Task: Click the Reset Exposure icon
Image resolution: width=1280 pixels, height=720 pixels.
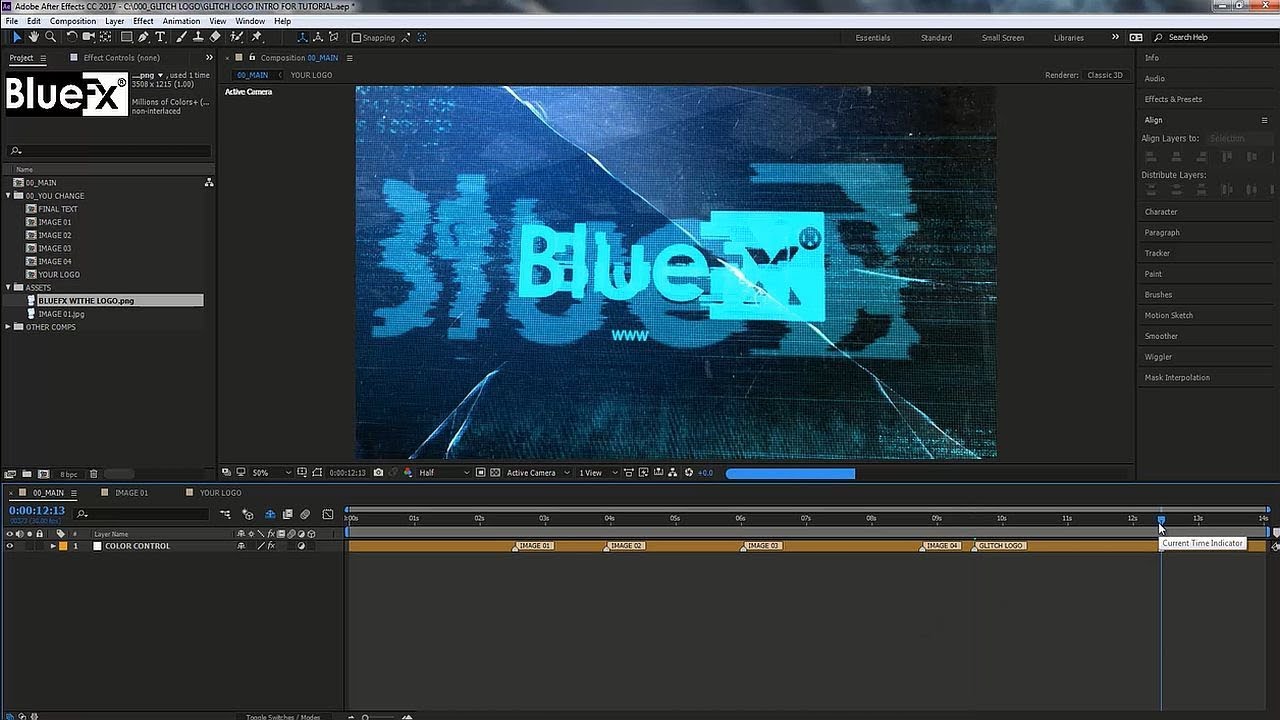Action: pos(689,473)
